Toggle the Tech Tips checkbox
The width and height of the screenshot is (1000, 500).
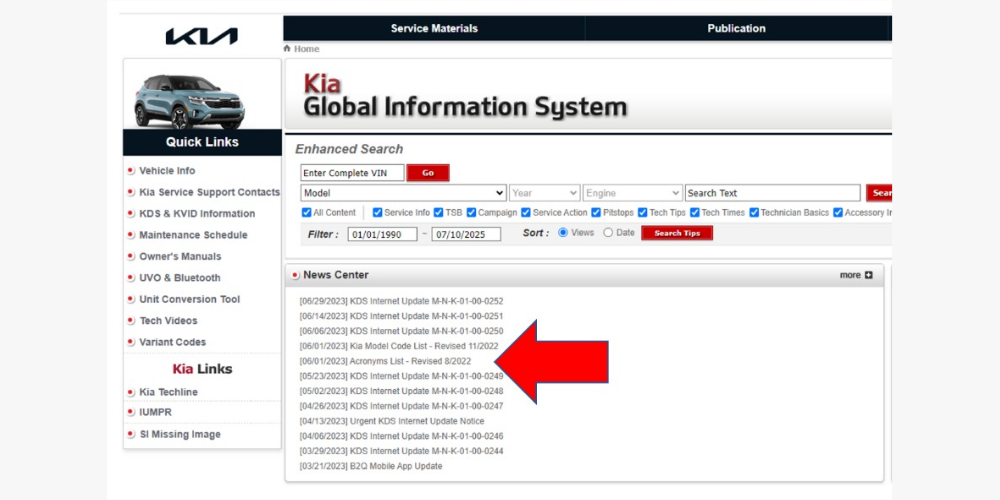[642, 213]
